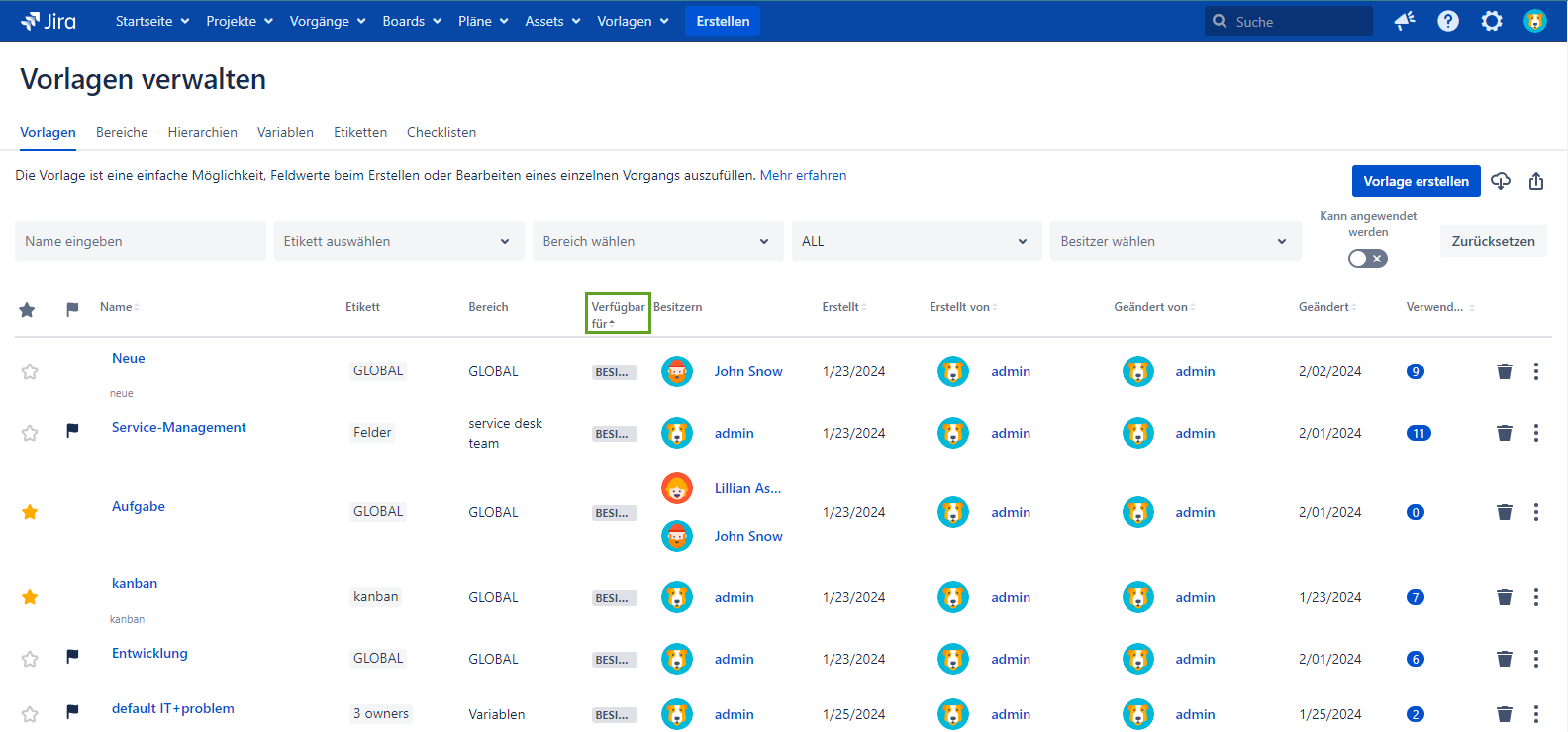Click the cloud download import icon
1568x732 pixels.
pyautogui.click(x=1501, y=181)
